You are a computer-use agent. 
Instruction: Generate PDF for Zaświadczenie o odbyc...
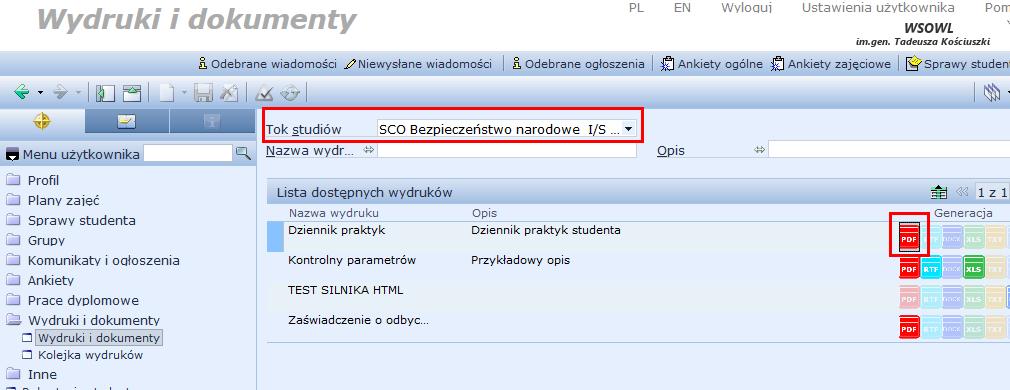(x=909, y=328)
